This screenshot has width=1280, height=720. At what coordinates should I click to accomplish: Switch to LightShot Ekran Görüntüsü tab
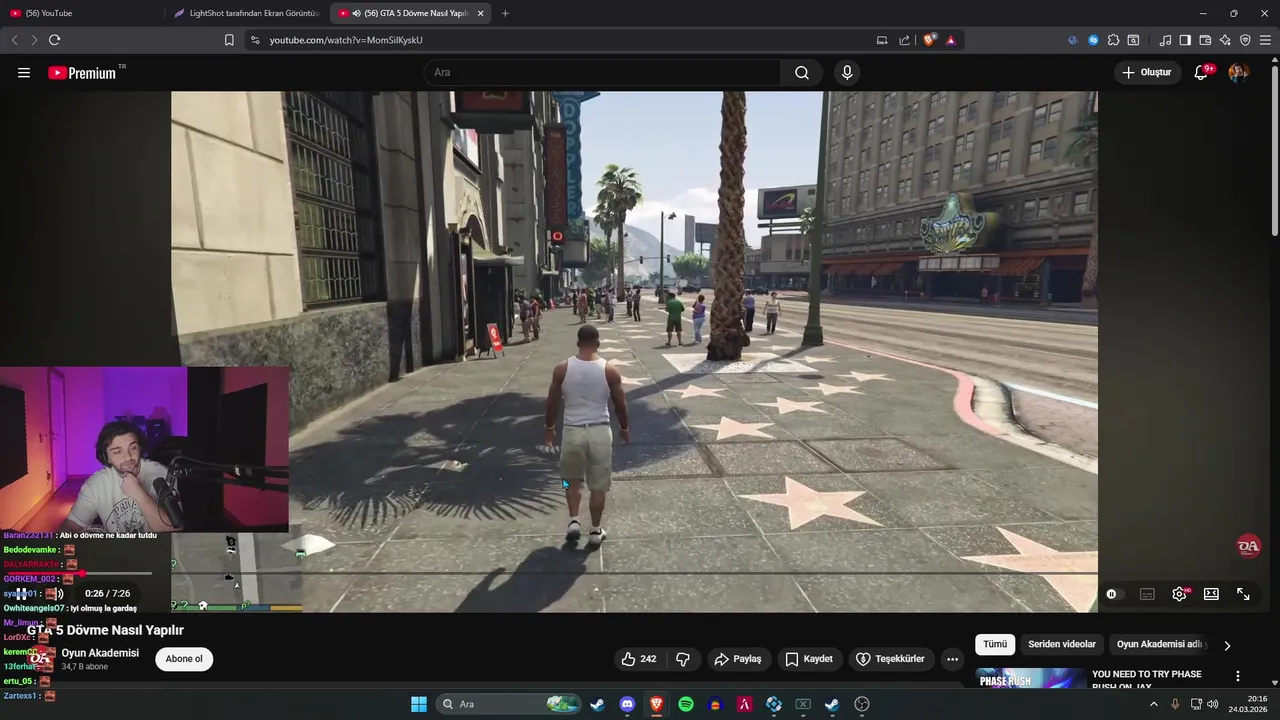tap(246, 13)
